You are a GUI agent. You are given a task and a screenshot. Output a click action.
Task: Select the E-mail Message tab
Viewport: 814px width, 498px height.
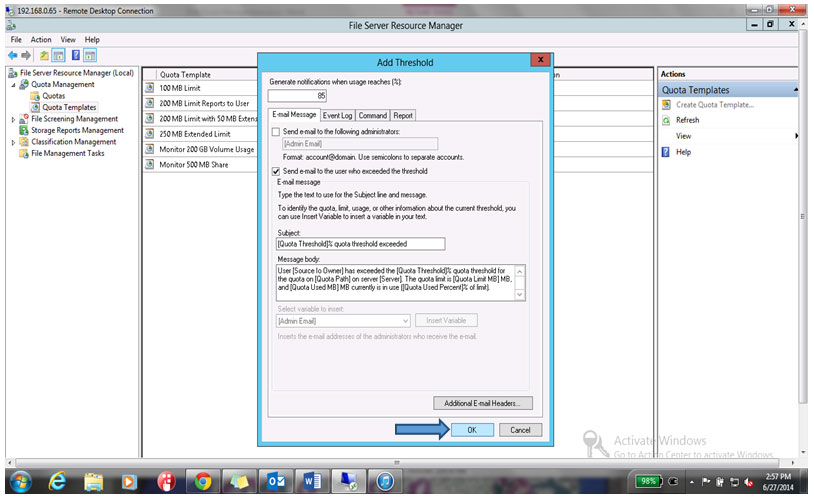(x=294, y=114)
